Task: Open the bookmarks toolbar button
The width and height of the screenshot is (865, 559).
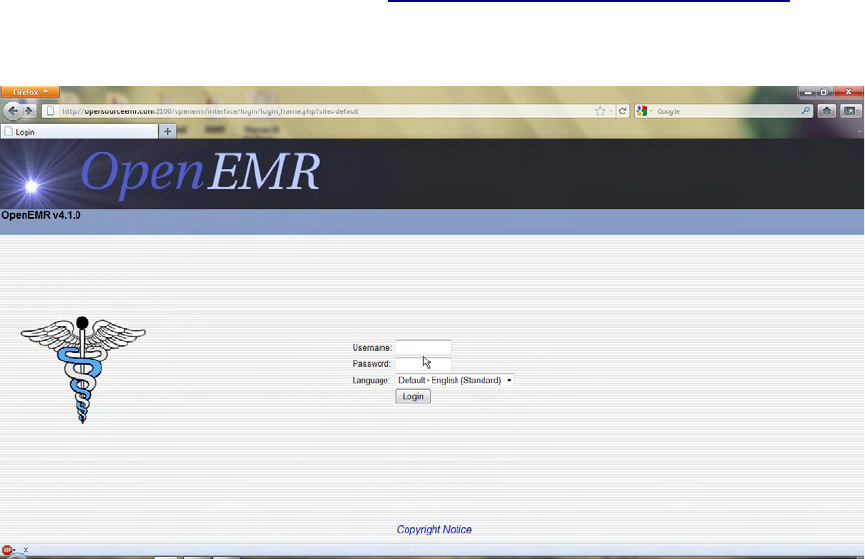Action: pos(850,111)
